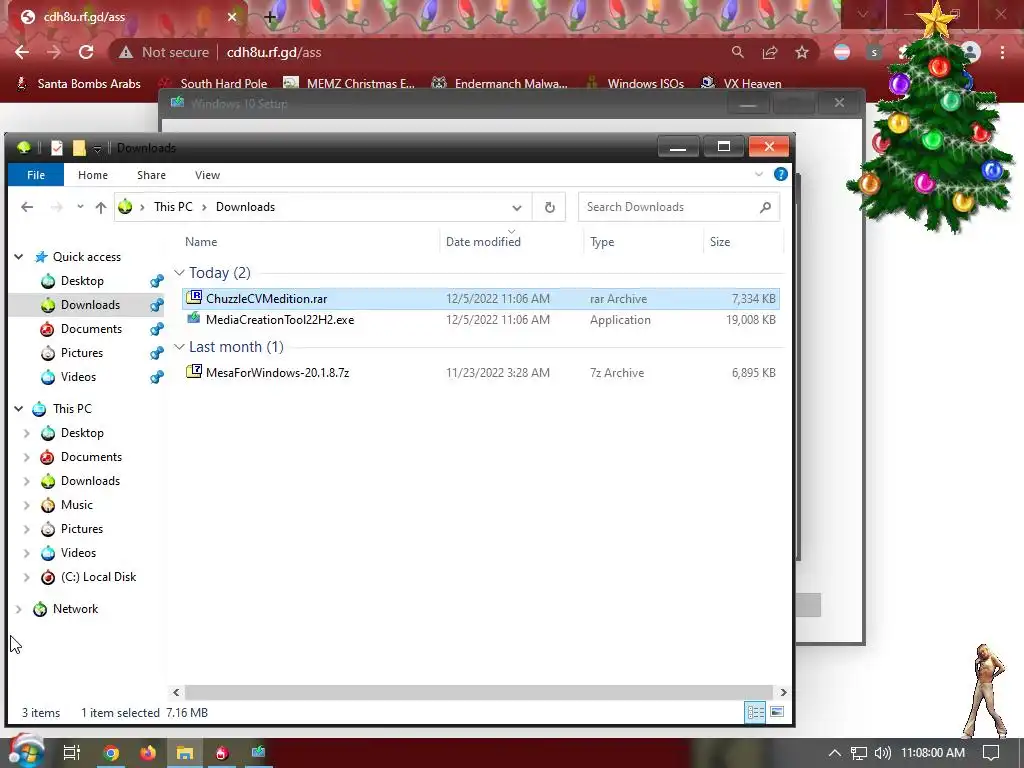Screen dimensions: 1024x768
Task: Collapse the Today (2) group
Action: click(x=179, y=272)
